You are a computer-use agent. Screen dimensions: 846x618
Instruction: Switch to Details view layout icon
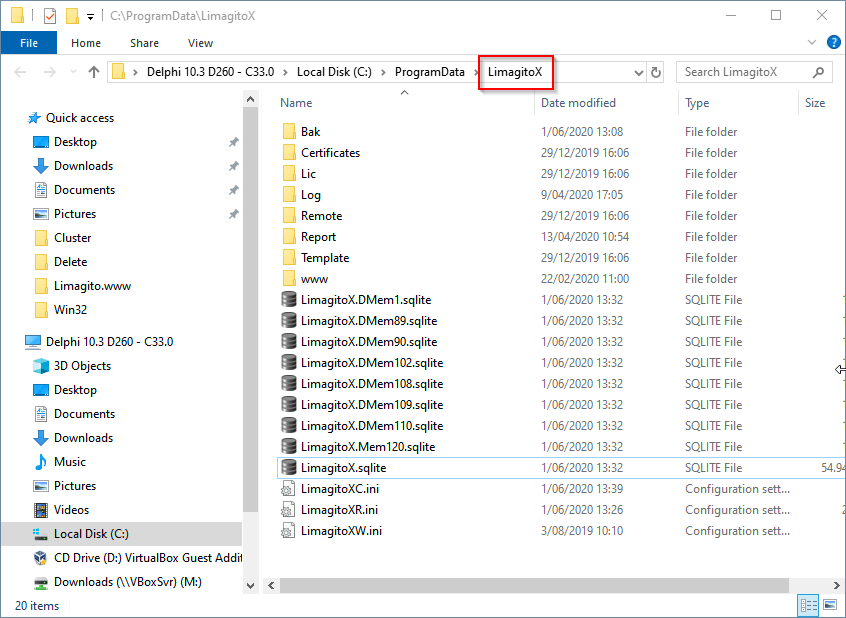click(808, 606)
